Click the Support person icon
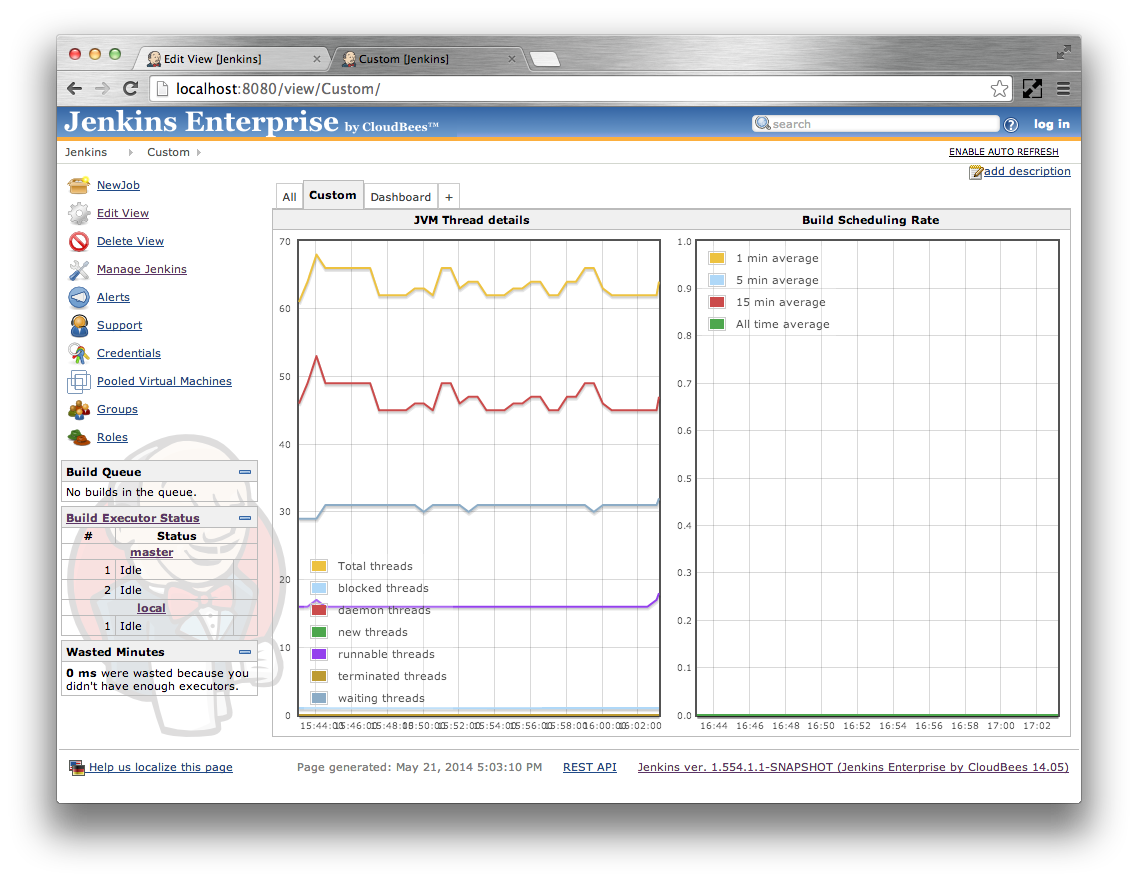 click(x=78, y=325)
